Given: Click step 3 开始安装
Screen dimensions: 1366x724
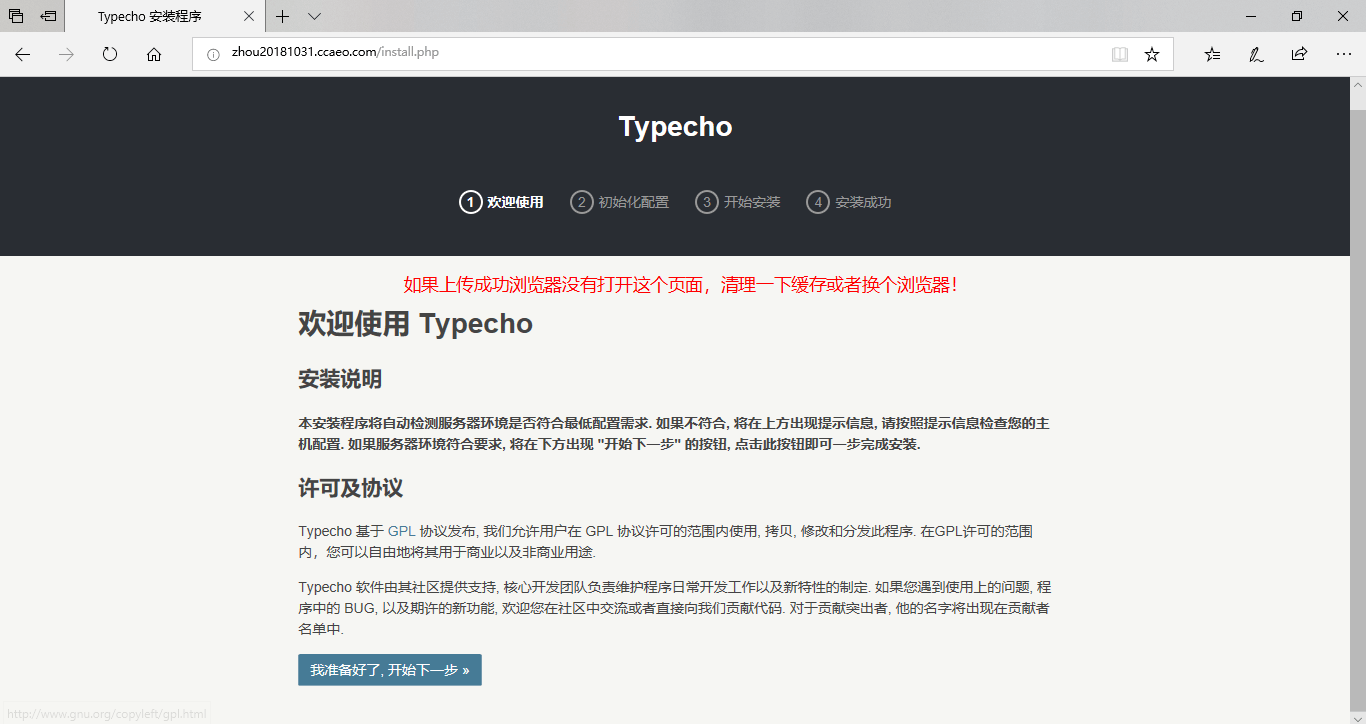Looking at the screenshot, I should click(737, 202).
